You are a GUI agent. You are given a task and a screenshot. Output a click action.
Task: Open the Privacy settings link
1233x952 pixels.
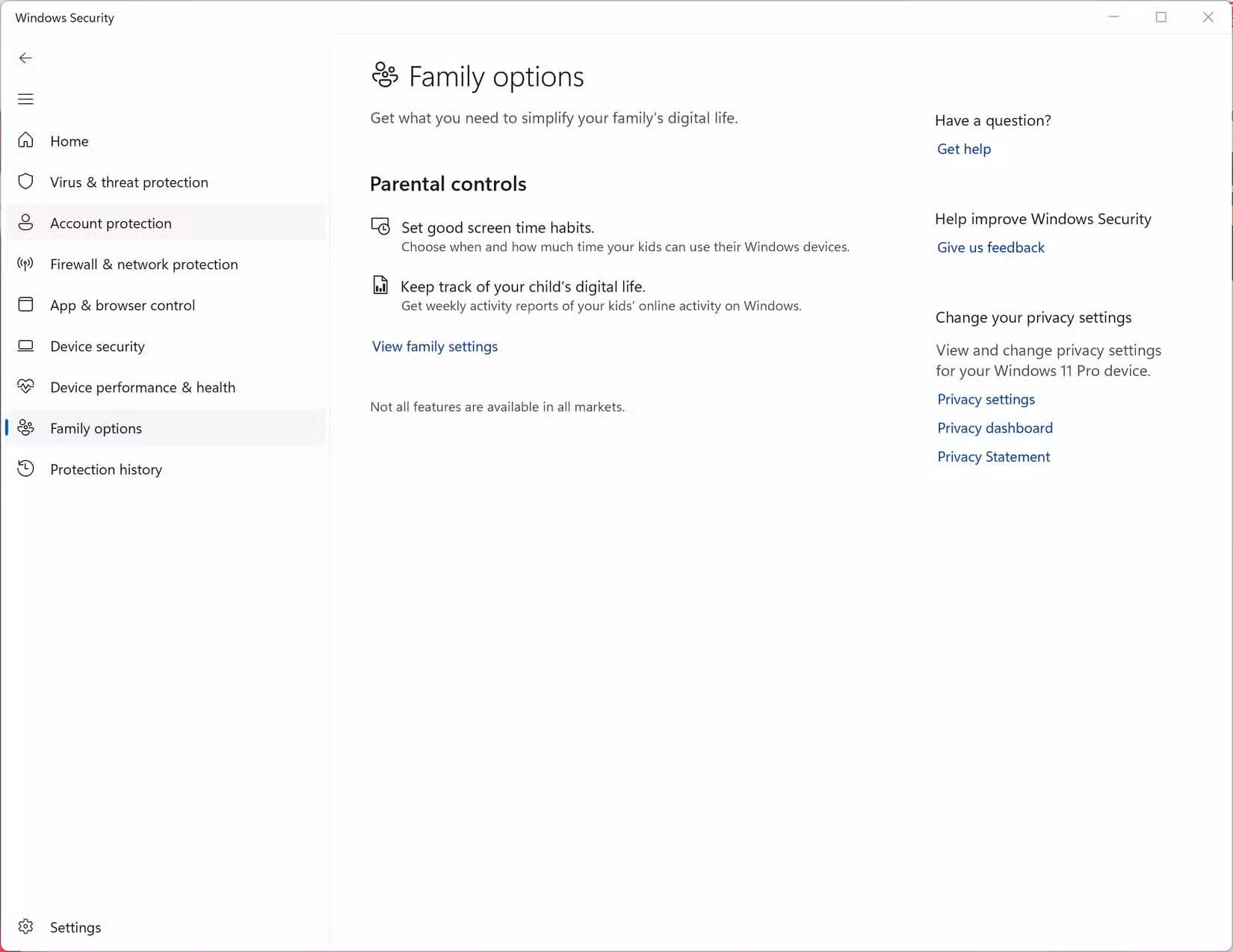(986, 400)
